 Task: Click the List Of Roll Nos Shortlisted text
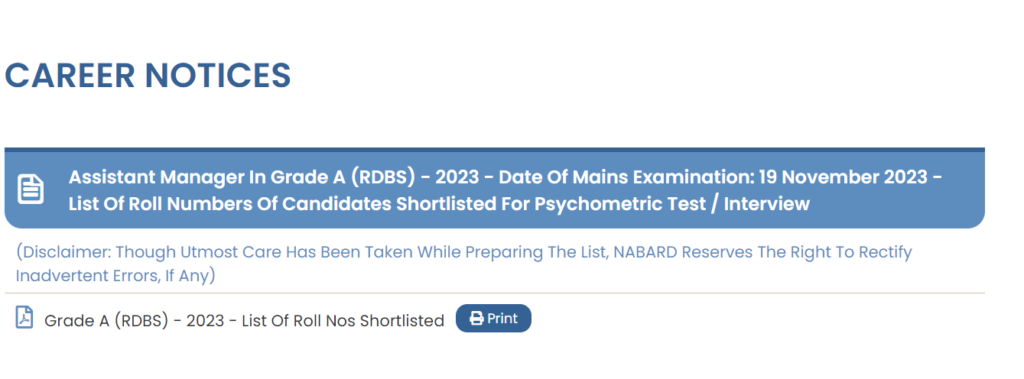tap(343, 321)
